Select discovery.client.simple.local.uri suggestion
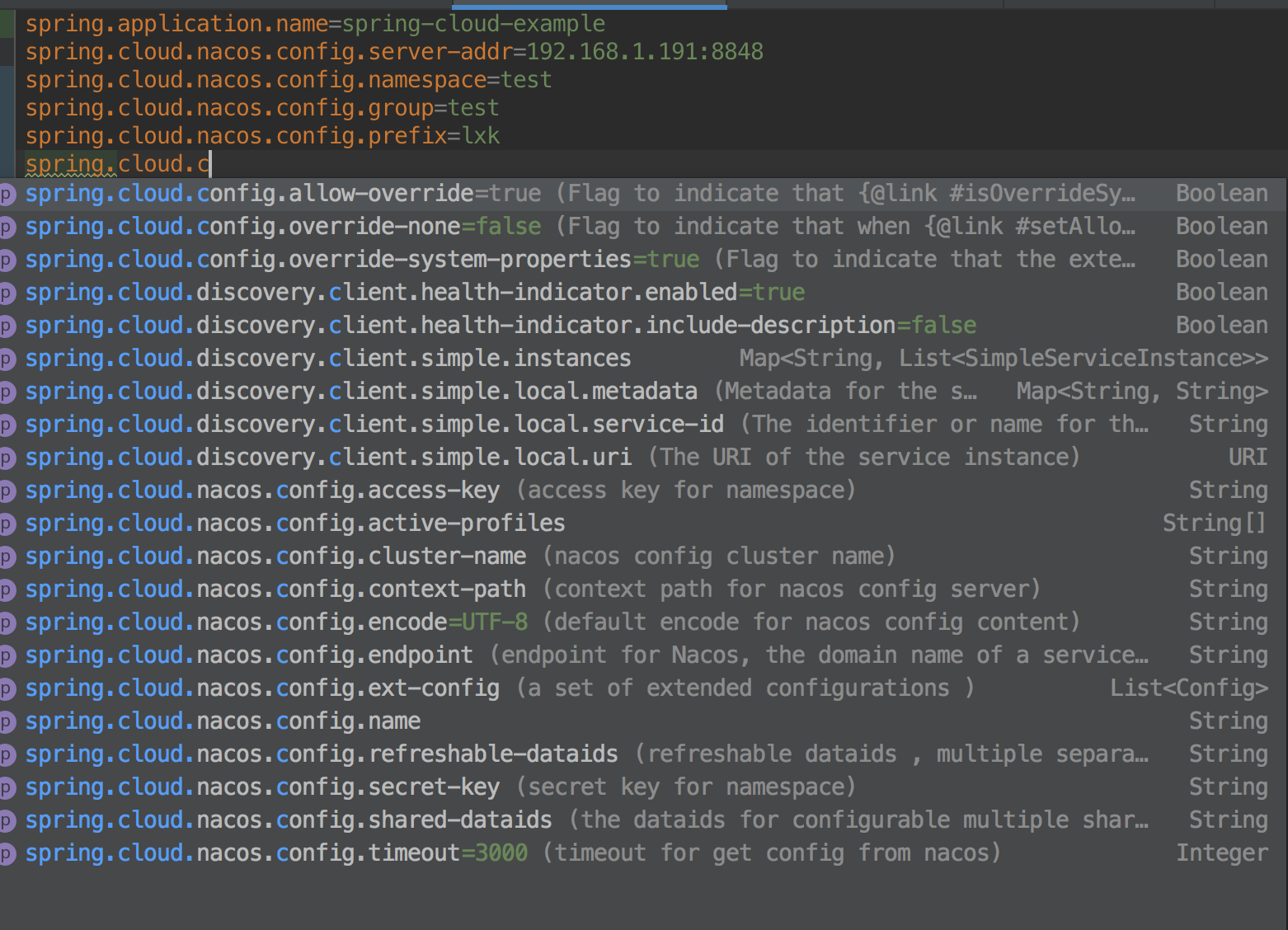This screenshot has height=930, width=1288. [644, 458]
